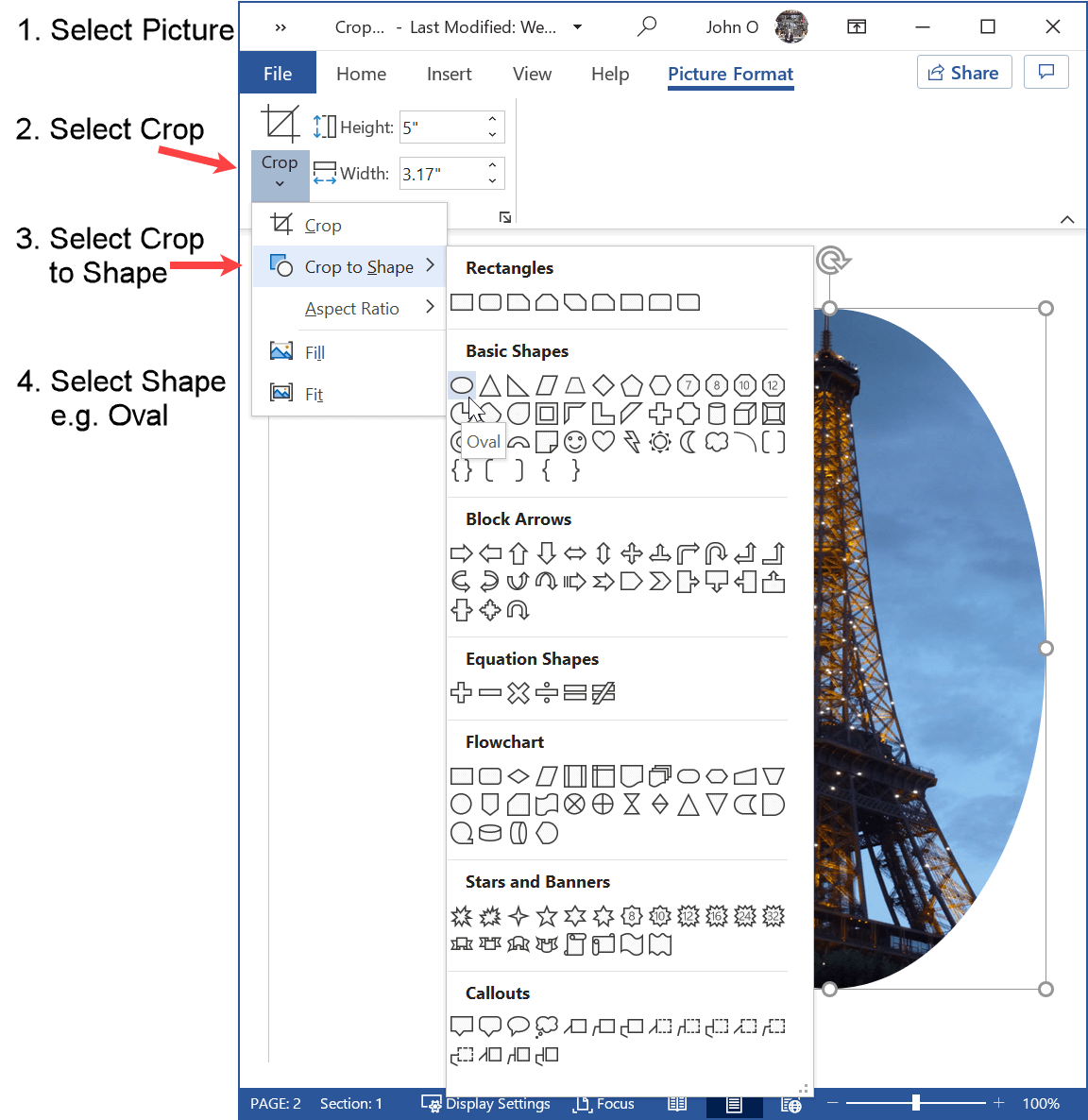Image resolution: width=1088 pixels, height=1120 pixels.
Task: Open the comments pane icon
Action: 1045,71
